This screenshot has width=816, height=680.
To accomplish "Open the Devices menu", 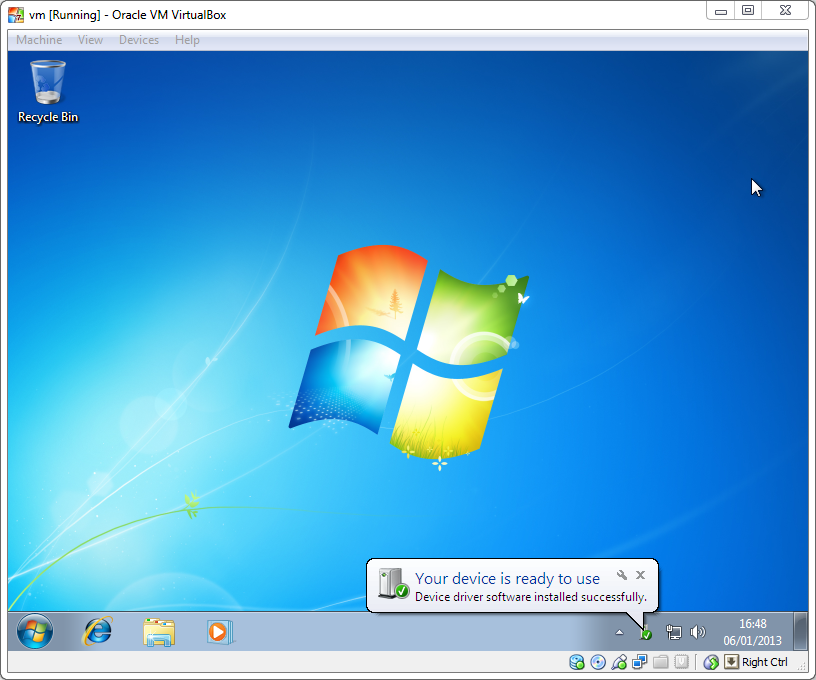I will pos(138,40).
